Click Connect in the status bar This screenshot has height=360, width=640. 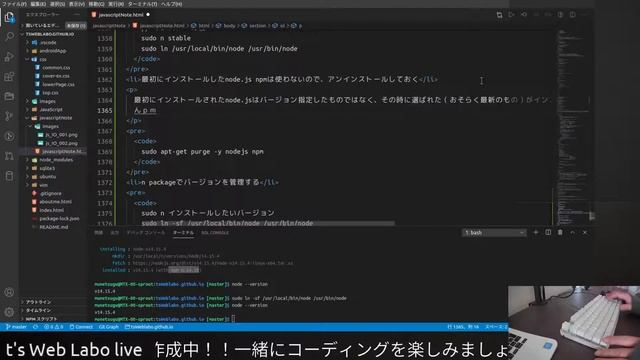click(81, 327)
